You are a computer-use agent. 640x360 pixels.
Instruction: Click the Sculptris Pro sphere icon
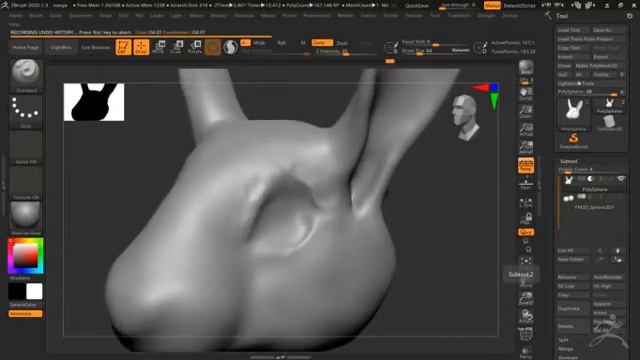[x=230, y=47]
